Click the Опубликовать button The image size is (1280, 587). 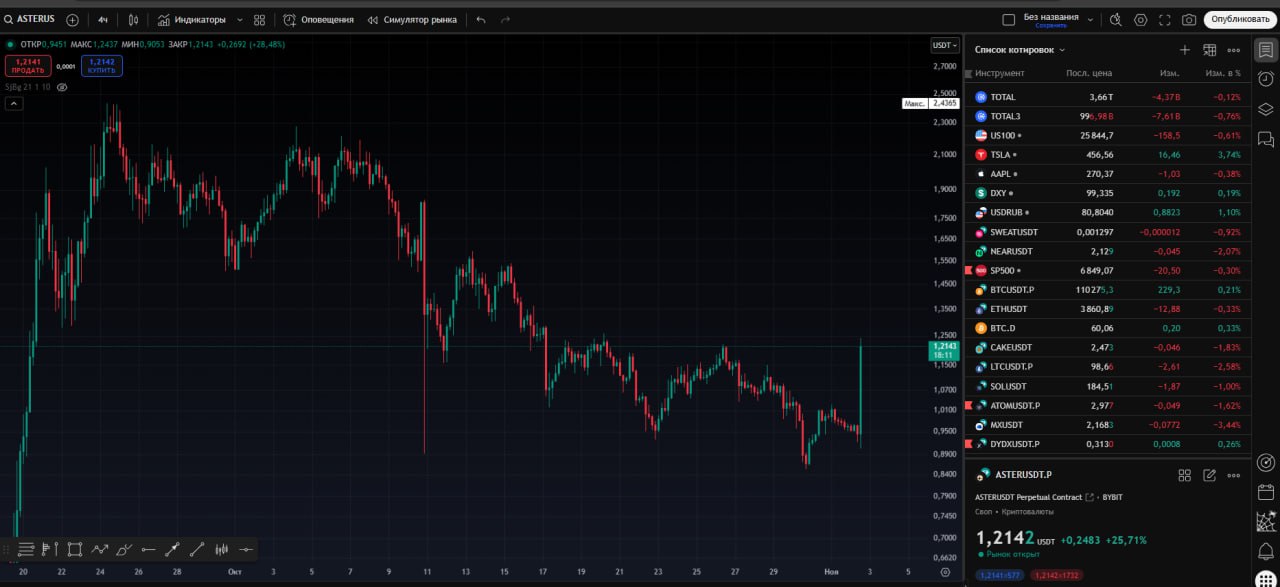[1240, 19]
